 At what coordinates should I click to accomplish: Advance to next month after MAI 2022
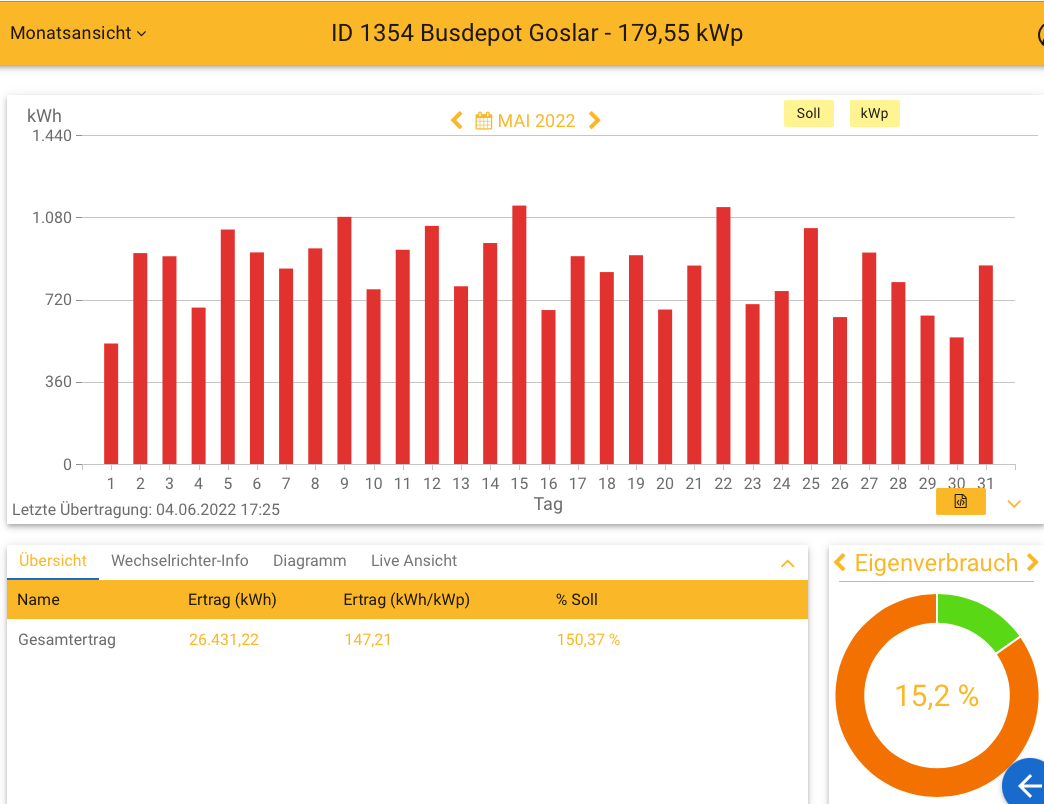(595, 121)
